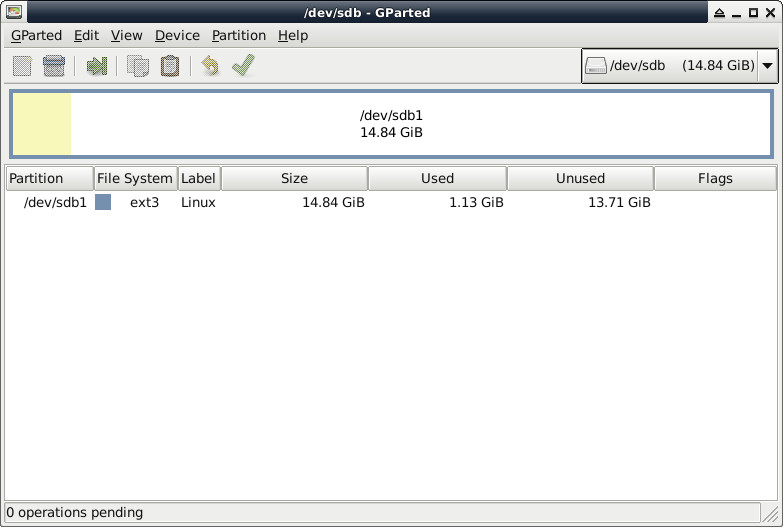783x527 pixels.
Task: Click the Copy partition toolbar icon
Action: 138,66
